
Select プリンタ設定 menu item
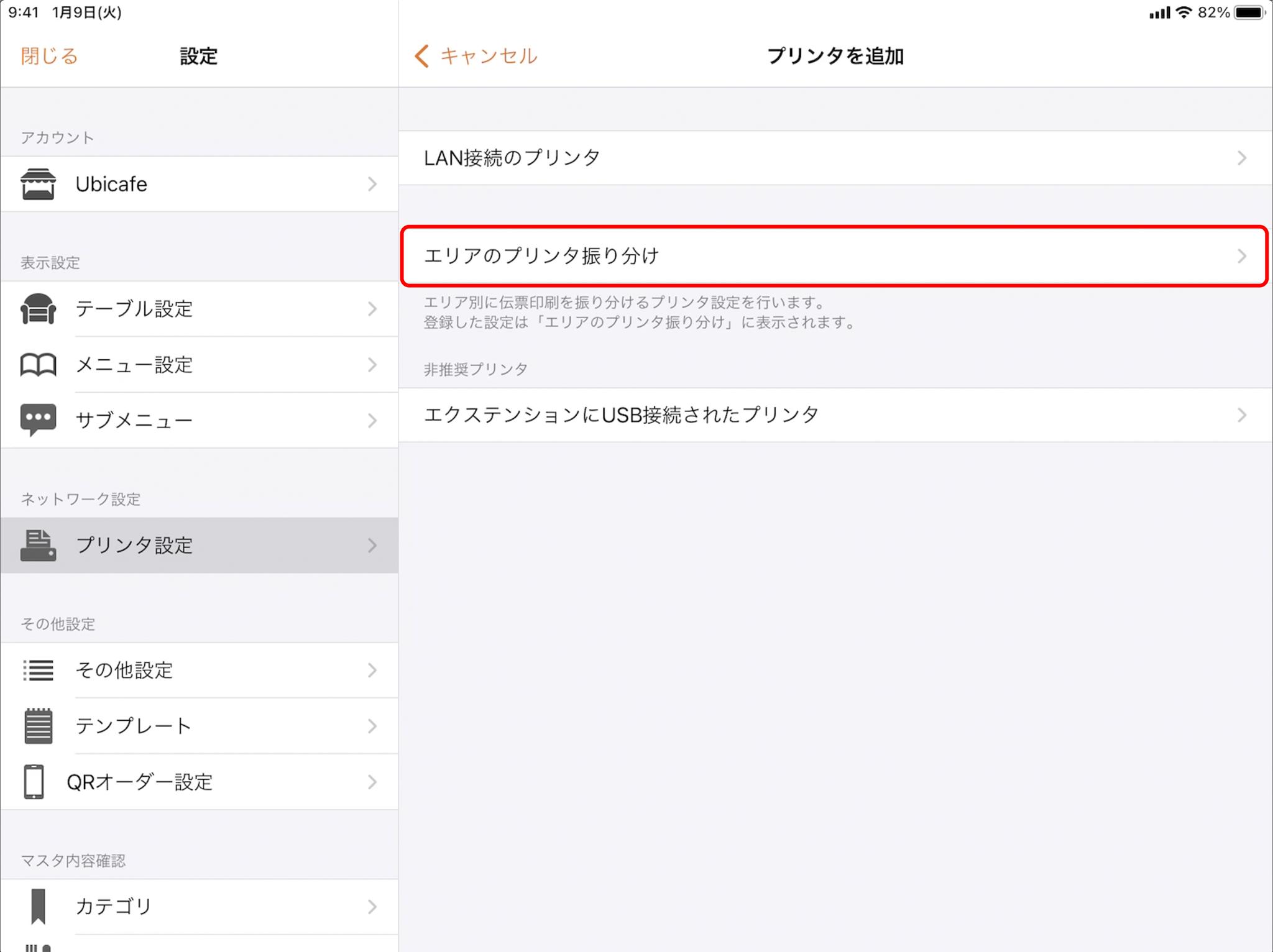(199, 545)
